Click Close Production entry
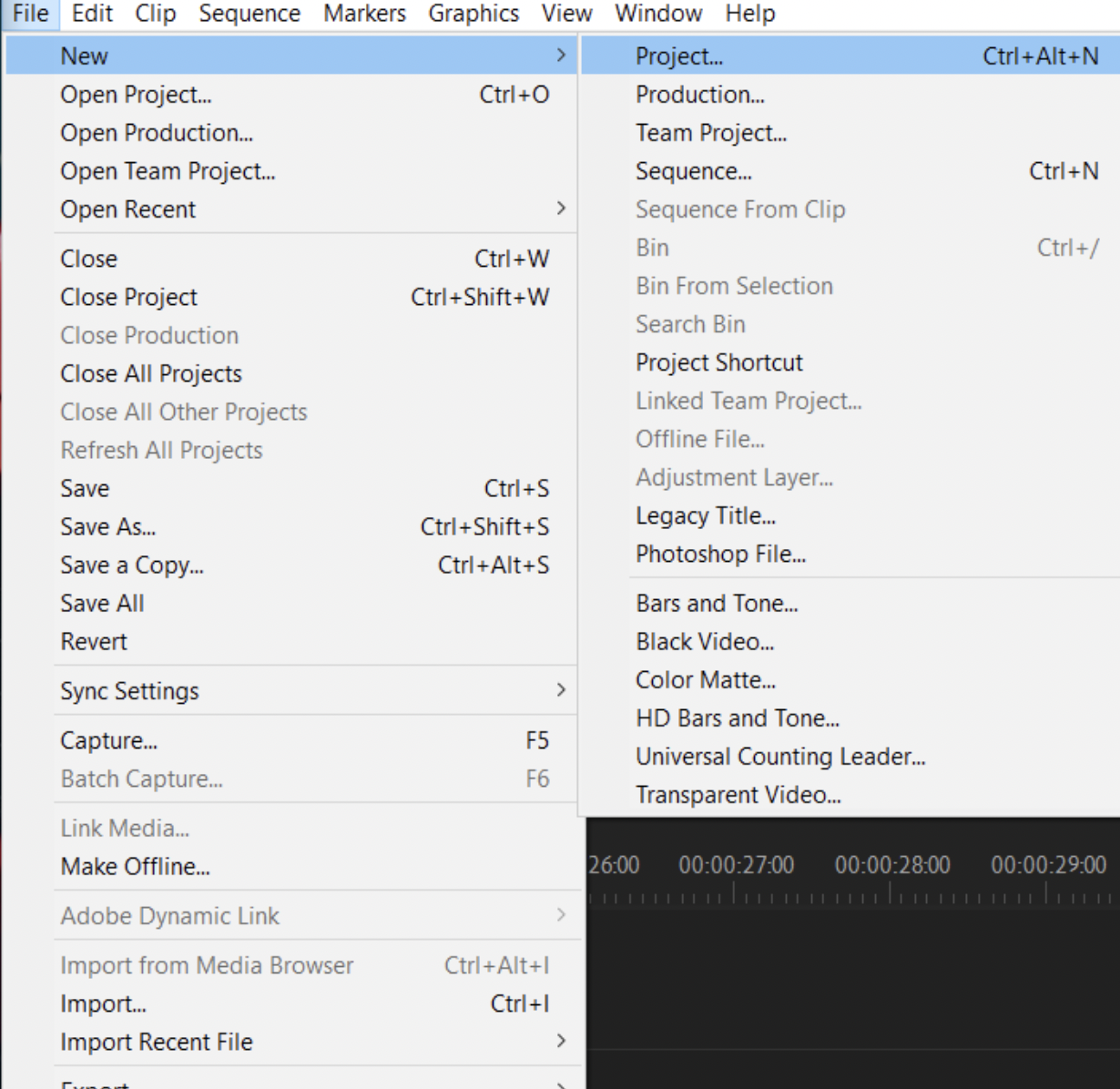Screen dimensions: 1120x1089 [x=291, y=335]
